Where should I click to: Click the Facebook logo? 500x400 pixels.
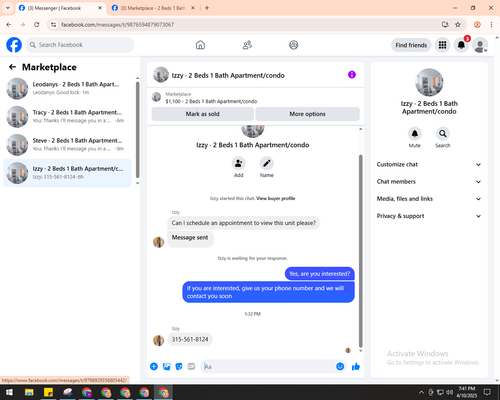[14, 45]
